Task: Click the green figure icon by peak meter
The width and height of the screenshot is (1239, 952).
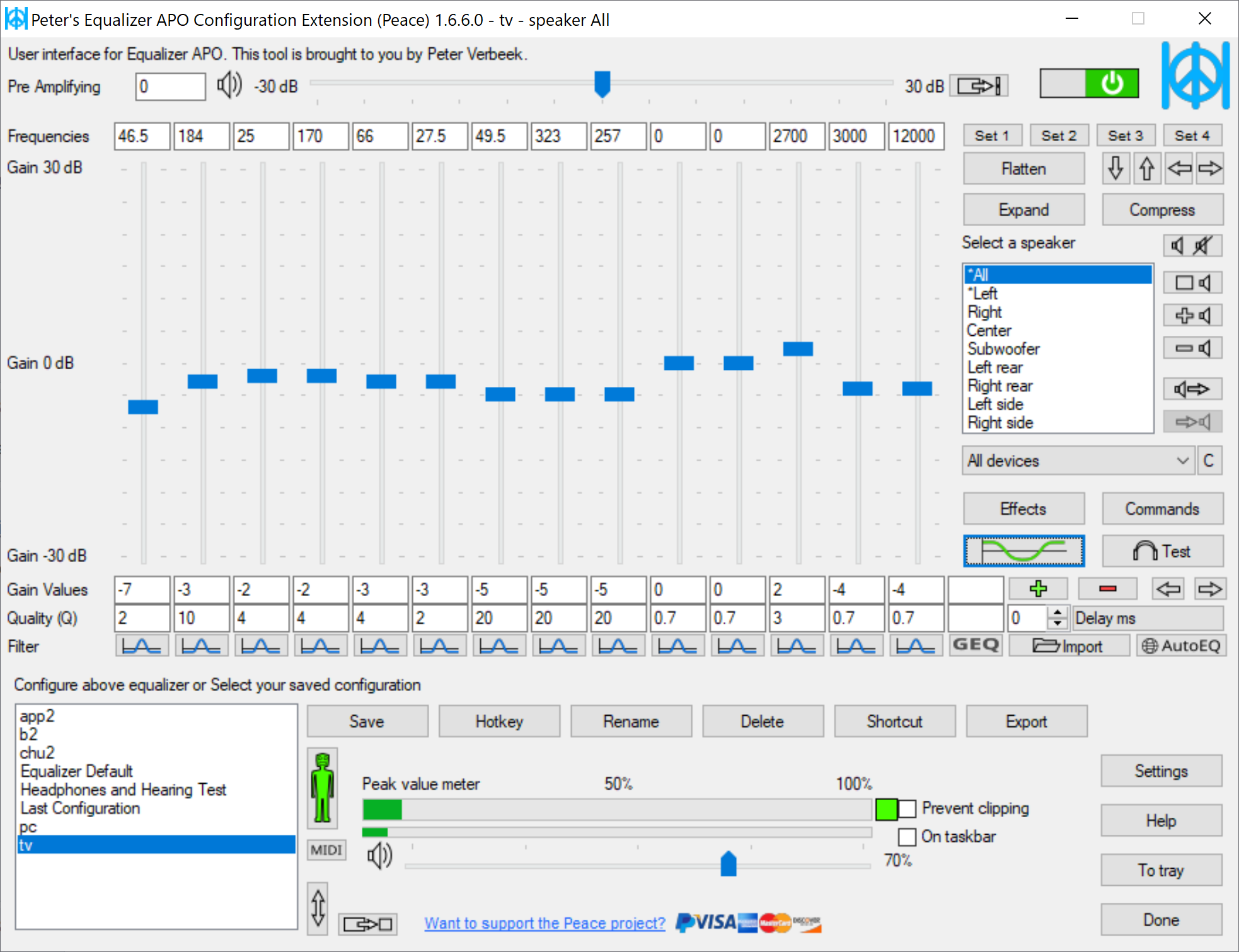Action: pos(323,788)
